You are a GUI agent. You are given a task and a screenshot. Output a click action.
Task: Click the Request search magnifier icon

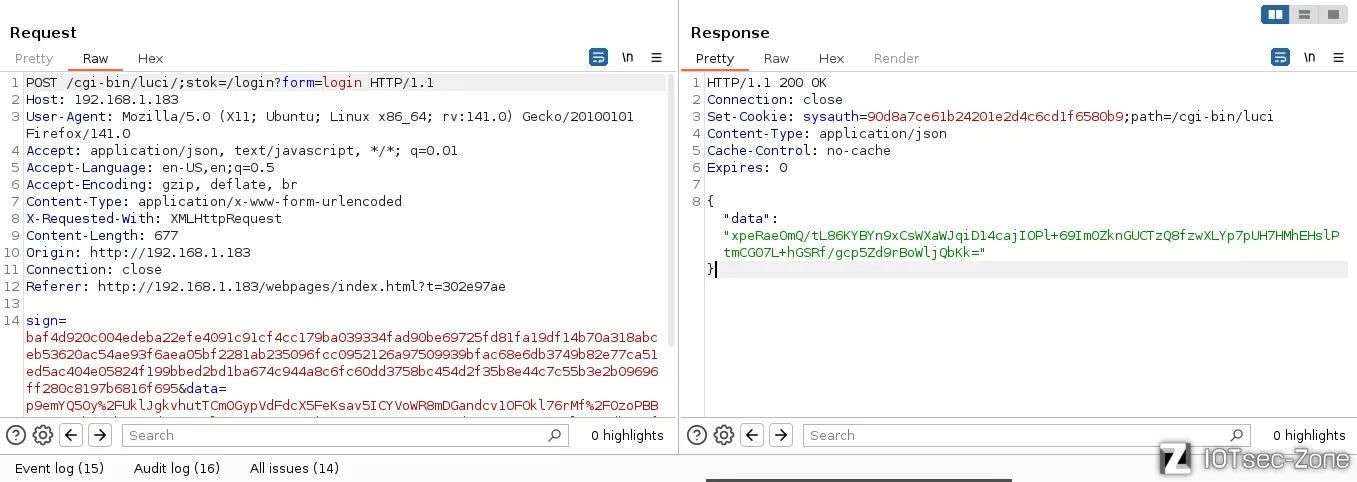point(555,435)
